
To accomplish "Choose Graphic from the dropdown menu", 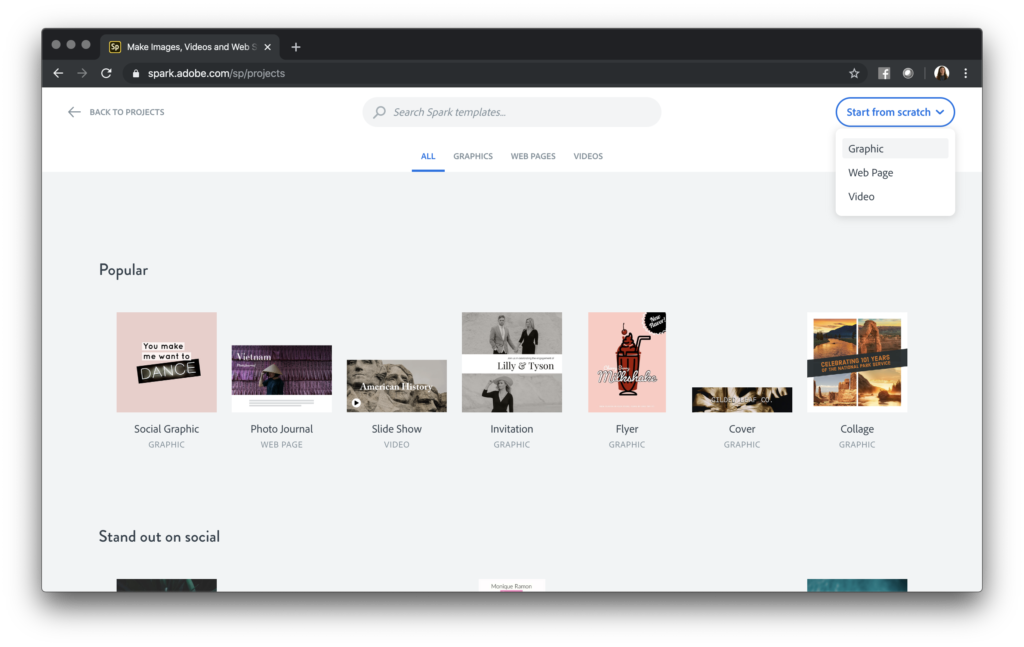I will [x=866, y=149].
